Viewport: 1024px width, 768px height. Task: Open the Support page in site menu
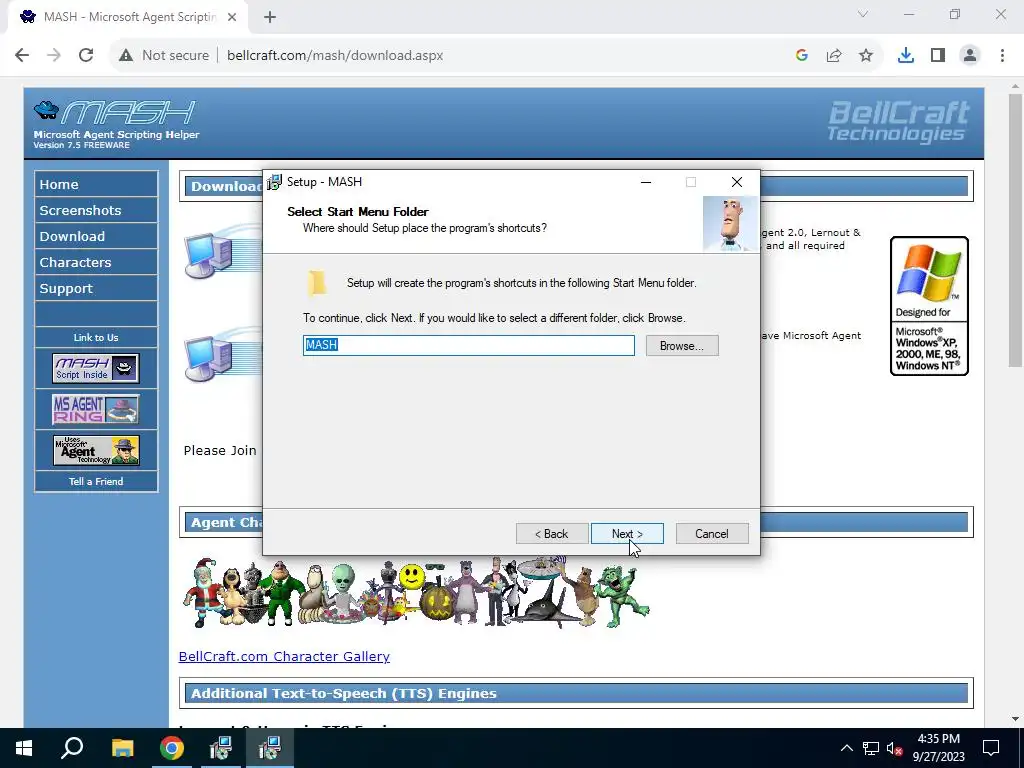point(96,289)
